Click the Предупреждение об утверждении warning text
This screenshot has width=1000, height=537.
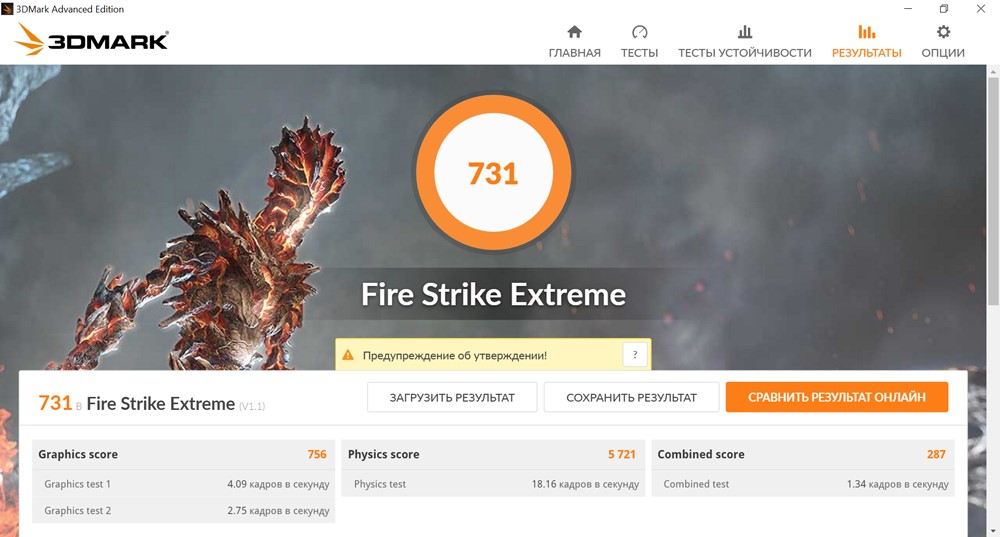coord(455,356)
